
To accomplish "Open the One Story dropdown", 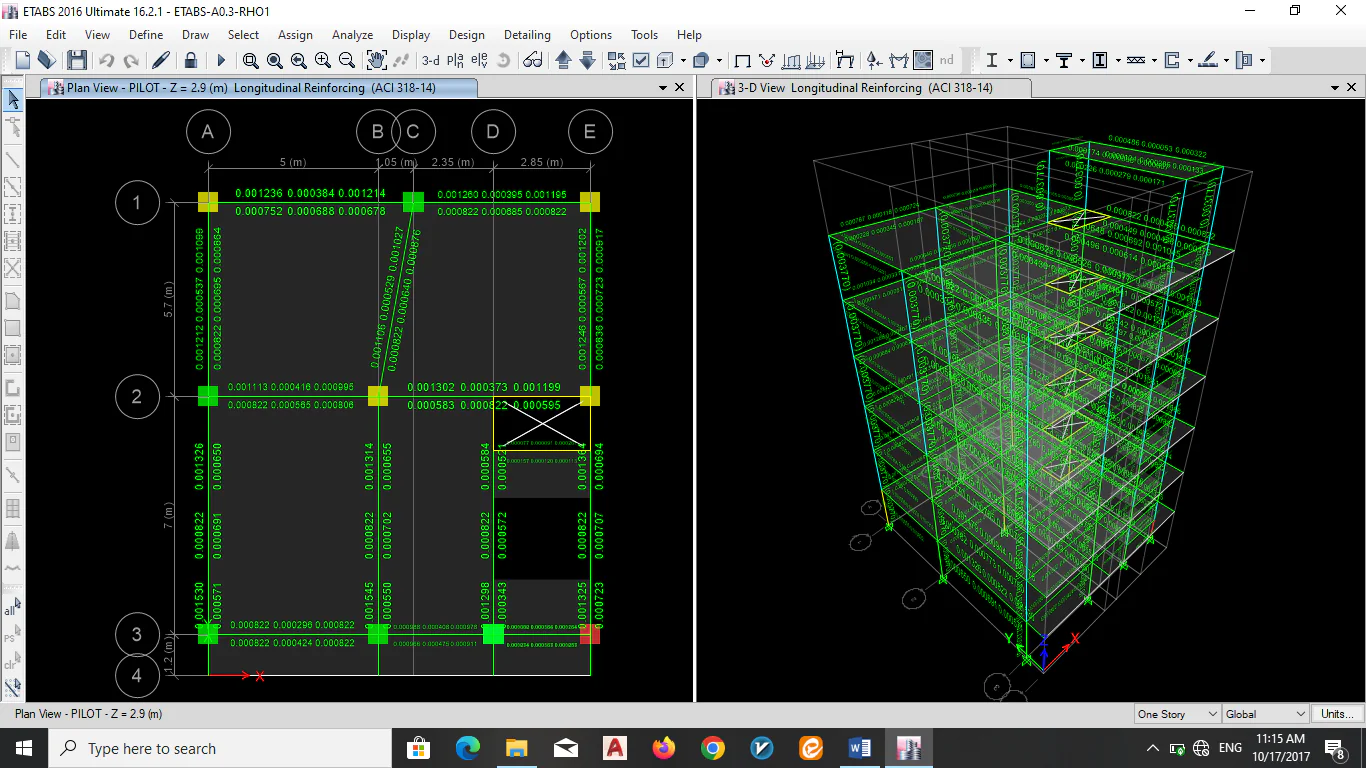I will point(1177,714).
